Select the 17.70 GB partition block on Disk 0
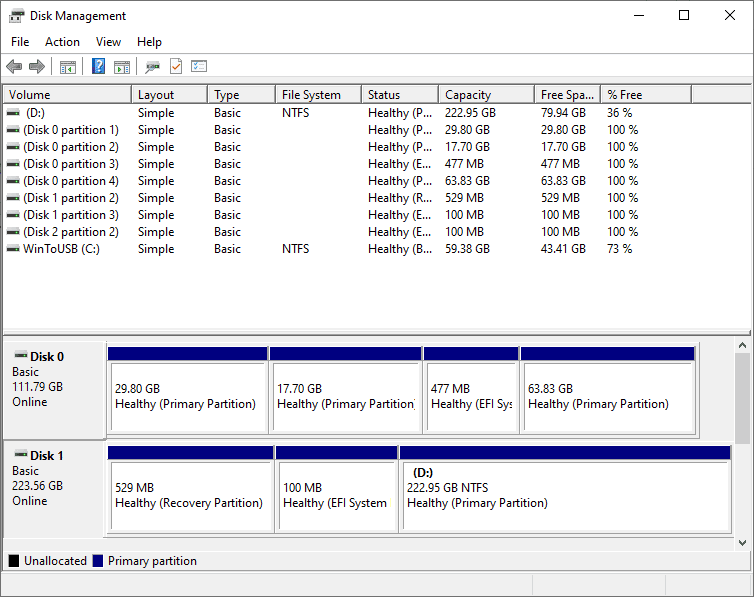The width and height of the screenshot is (754, 597). point(345,390)
